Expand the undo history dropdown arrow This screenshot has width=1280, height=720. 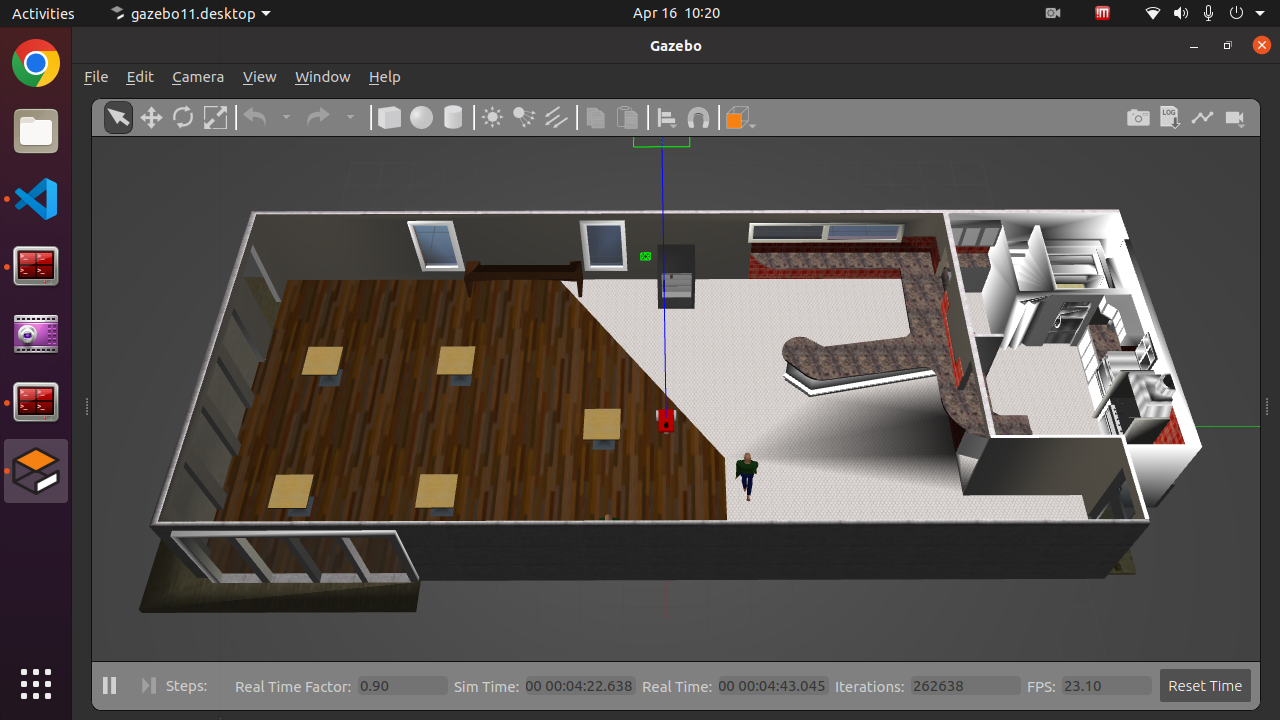tap(286, 118)
